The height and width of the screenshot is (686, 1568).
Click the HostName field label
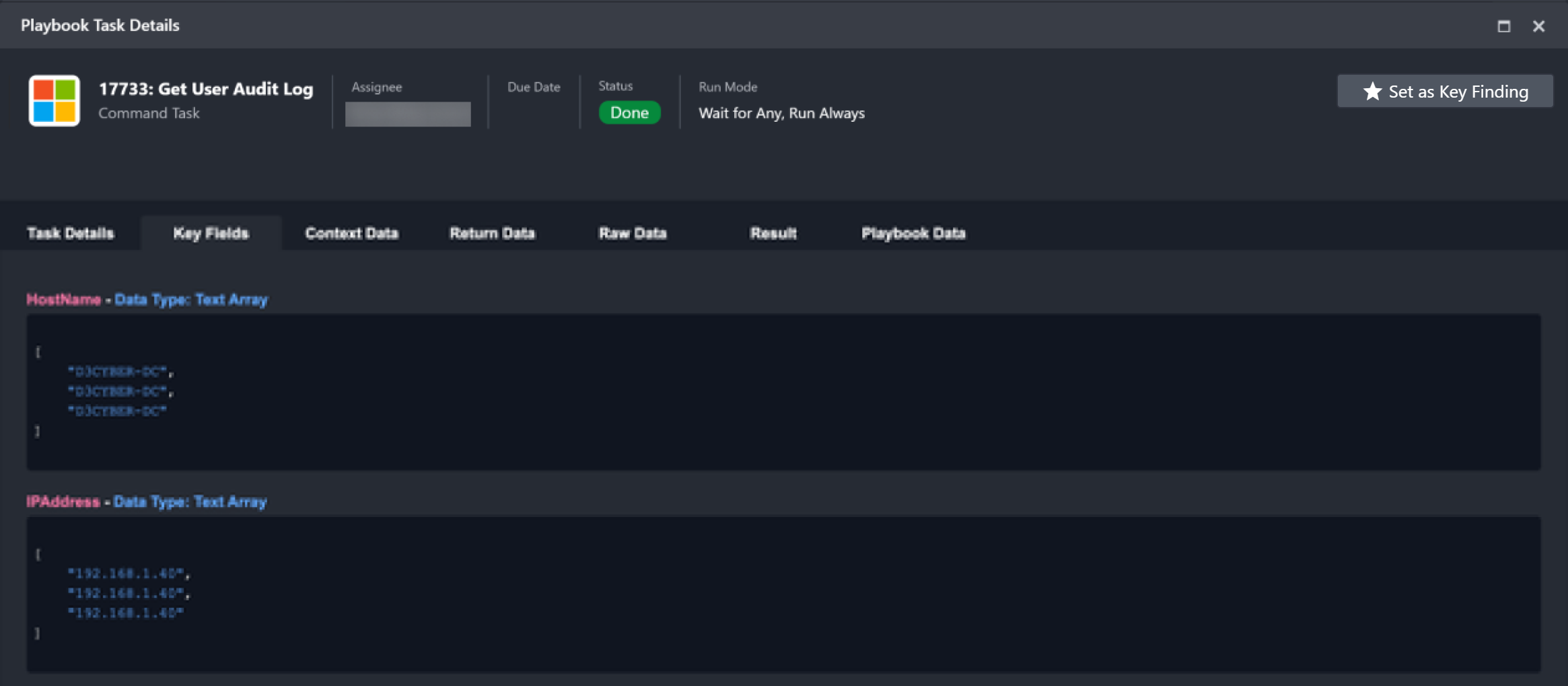point(63,300)
